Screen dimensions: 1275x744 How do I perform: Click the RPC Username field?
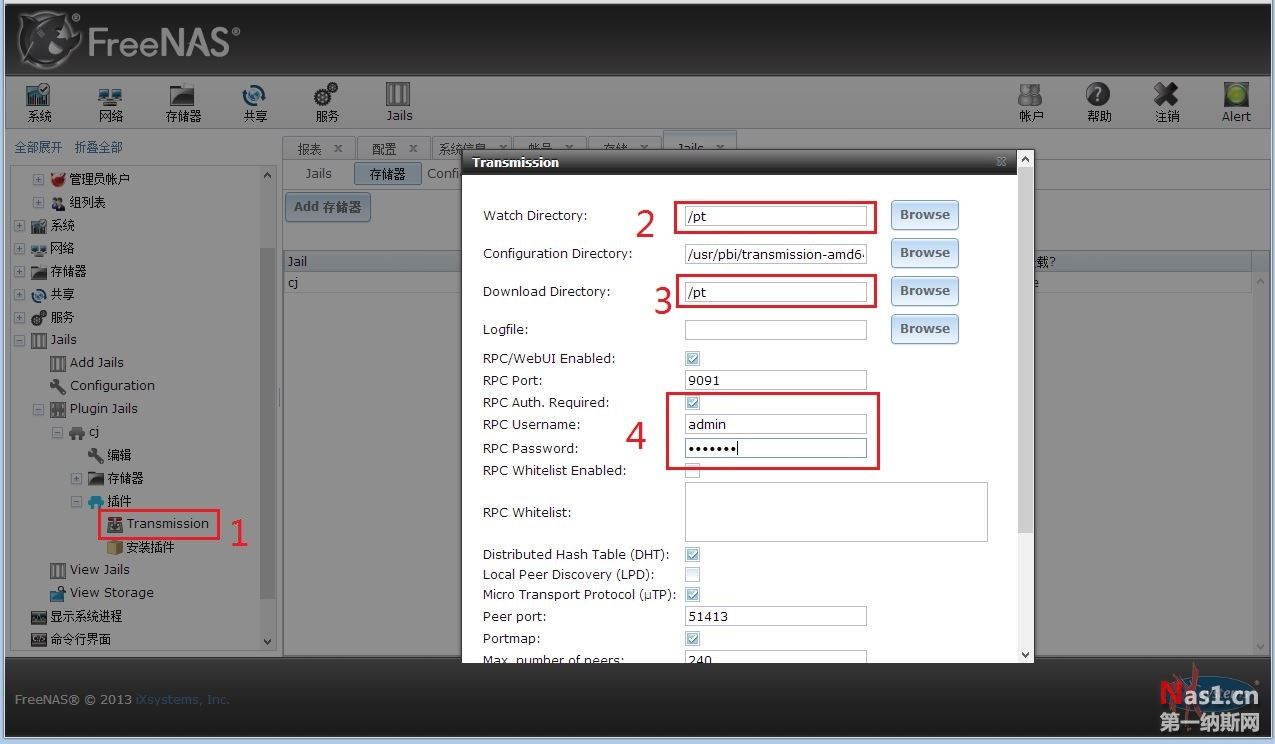776,424
